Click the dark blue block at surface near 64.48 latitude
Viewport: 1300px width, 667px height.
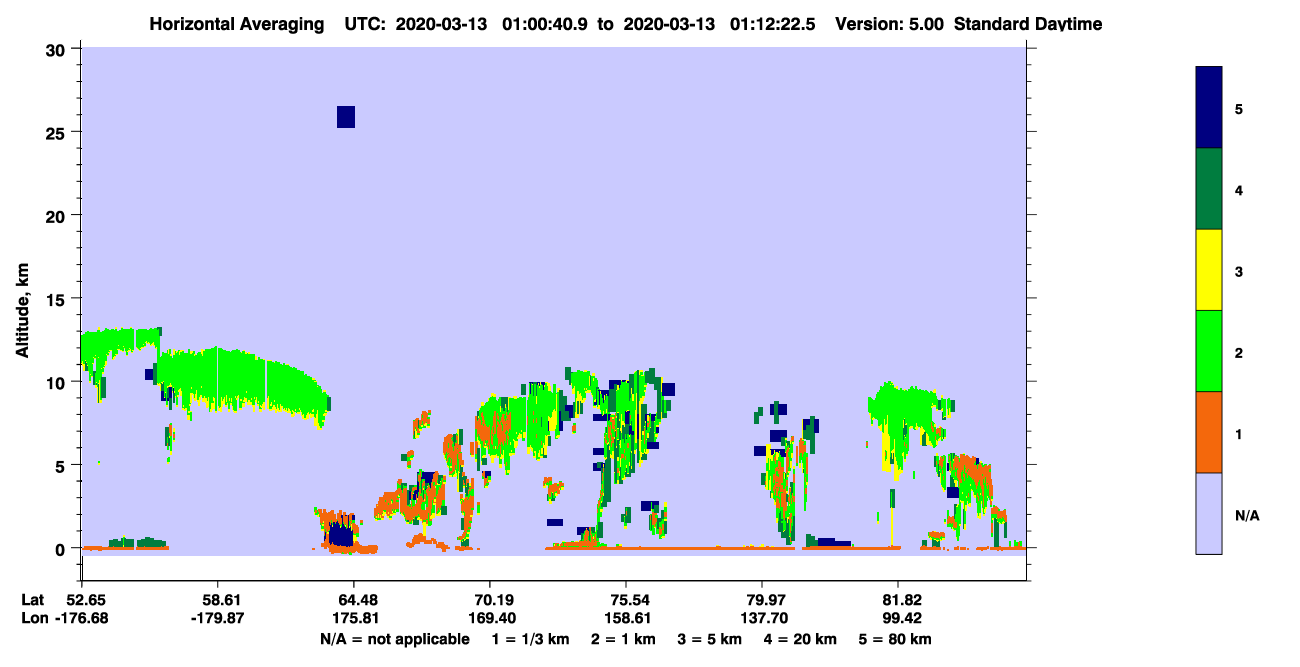point(341,537)
